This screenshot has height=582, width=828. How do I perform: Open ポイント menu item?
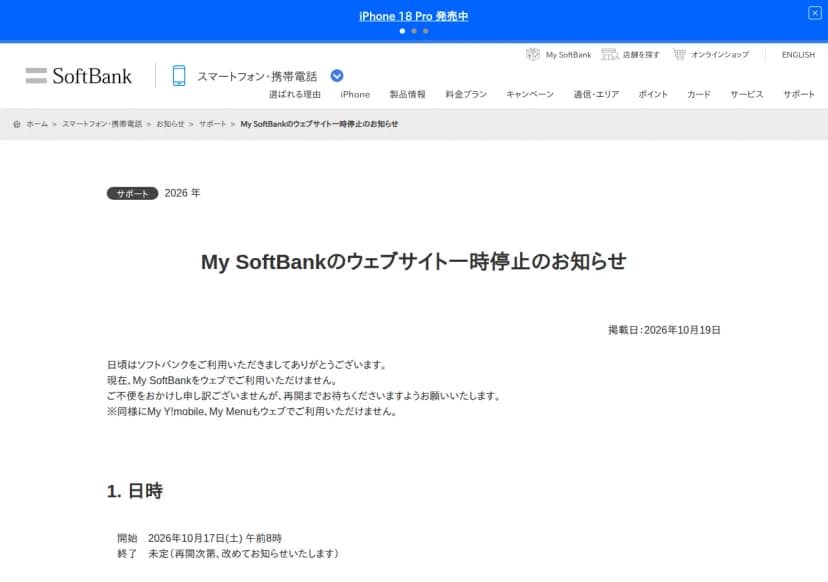tap(653, 95)
